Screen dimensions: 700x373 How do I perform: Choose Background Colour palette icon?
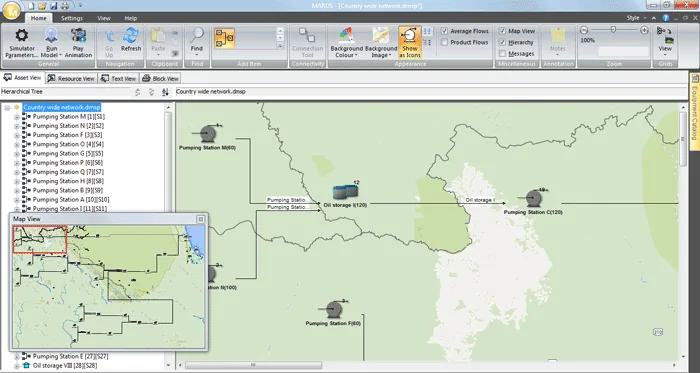[346, 35]
